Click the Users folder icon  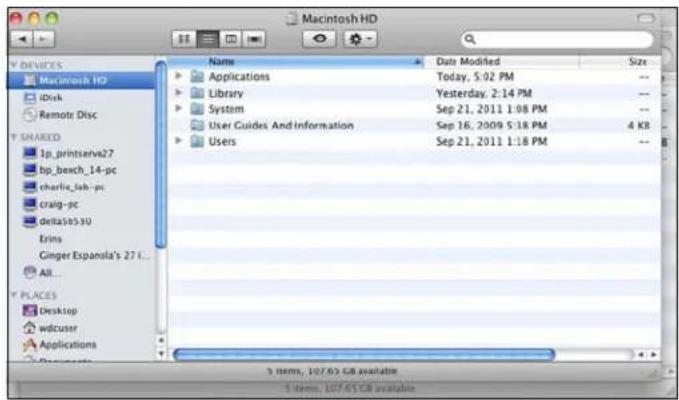coord(197,142)
